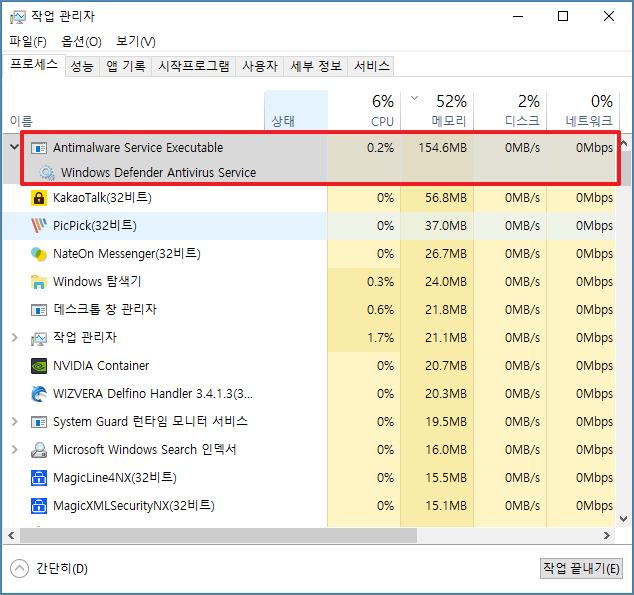Minimize the 작업 관리자 window
The width and height of the screenshot is (634, 595).
click(518, 17)
